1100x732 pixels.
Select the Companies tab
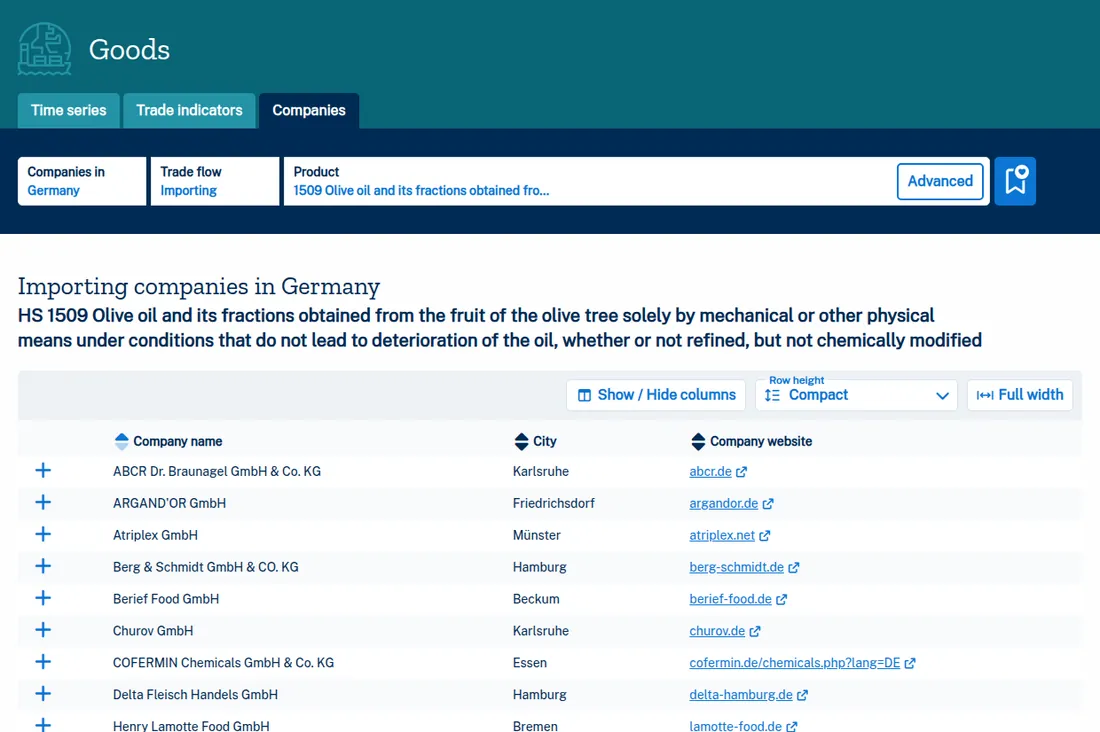tap(309, 111)
